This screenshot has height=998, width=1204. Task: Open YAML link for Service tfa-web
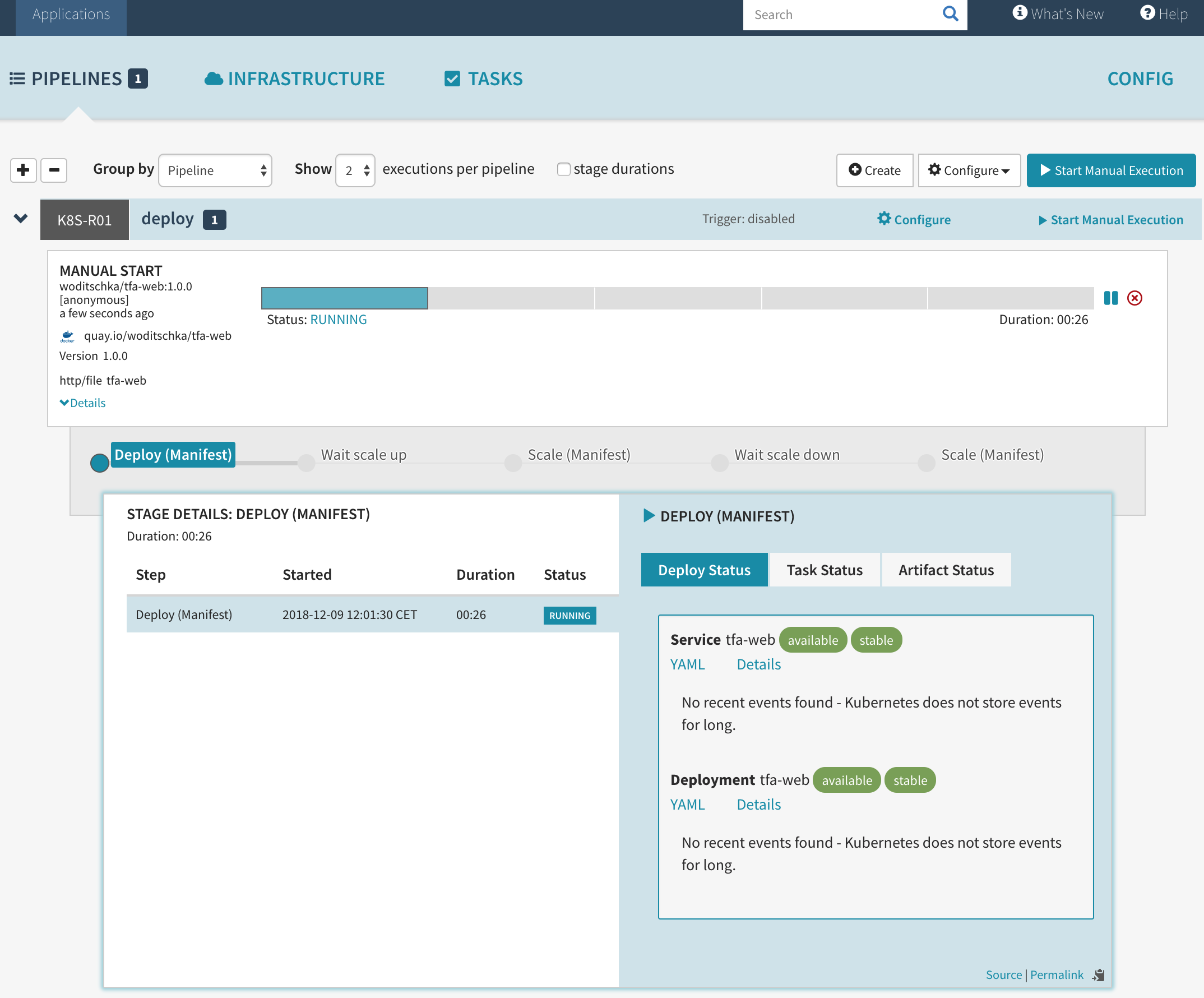(x=687, y=664)
